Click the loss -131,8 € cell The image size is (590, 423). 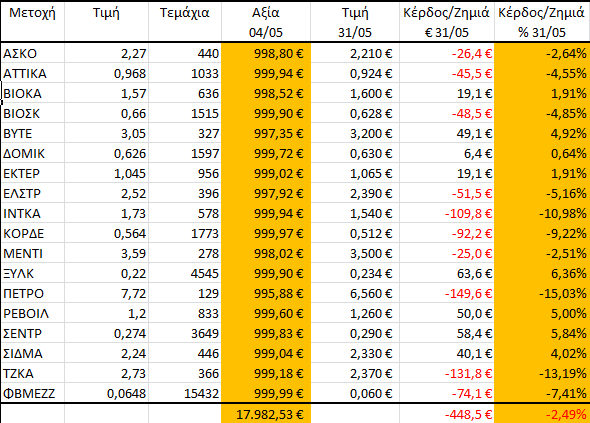[x=447, y=373]
